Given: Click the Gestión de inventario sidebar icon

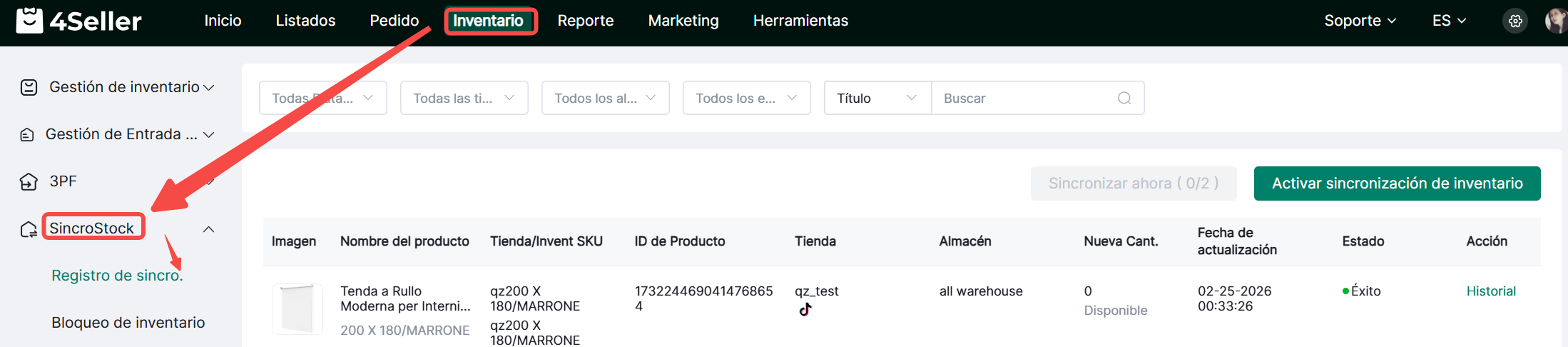Looking at the screenshot, I should click(x=29, y=87).
